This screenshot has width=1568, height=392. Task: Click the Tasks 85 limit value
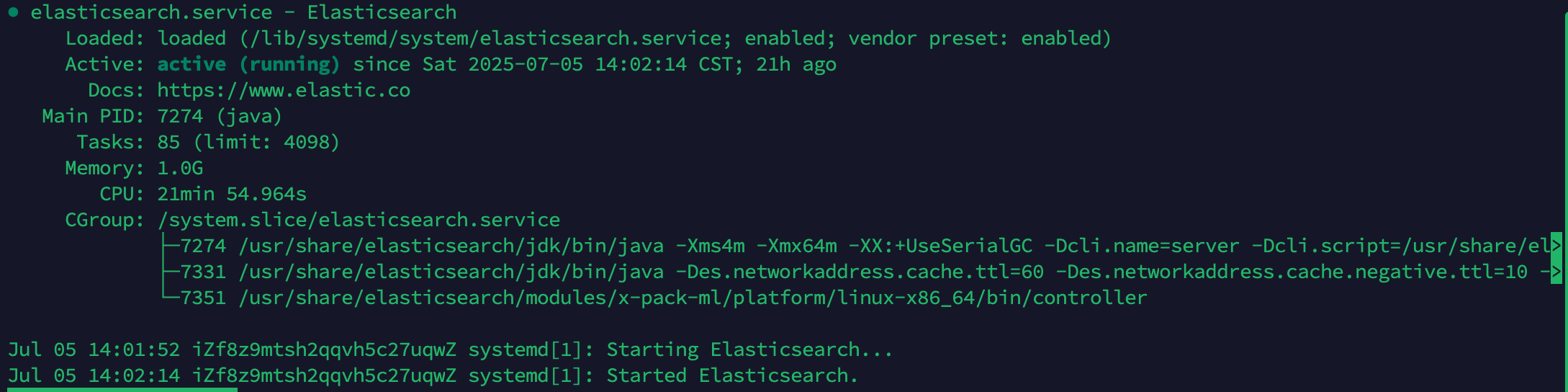248,142
